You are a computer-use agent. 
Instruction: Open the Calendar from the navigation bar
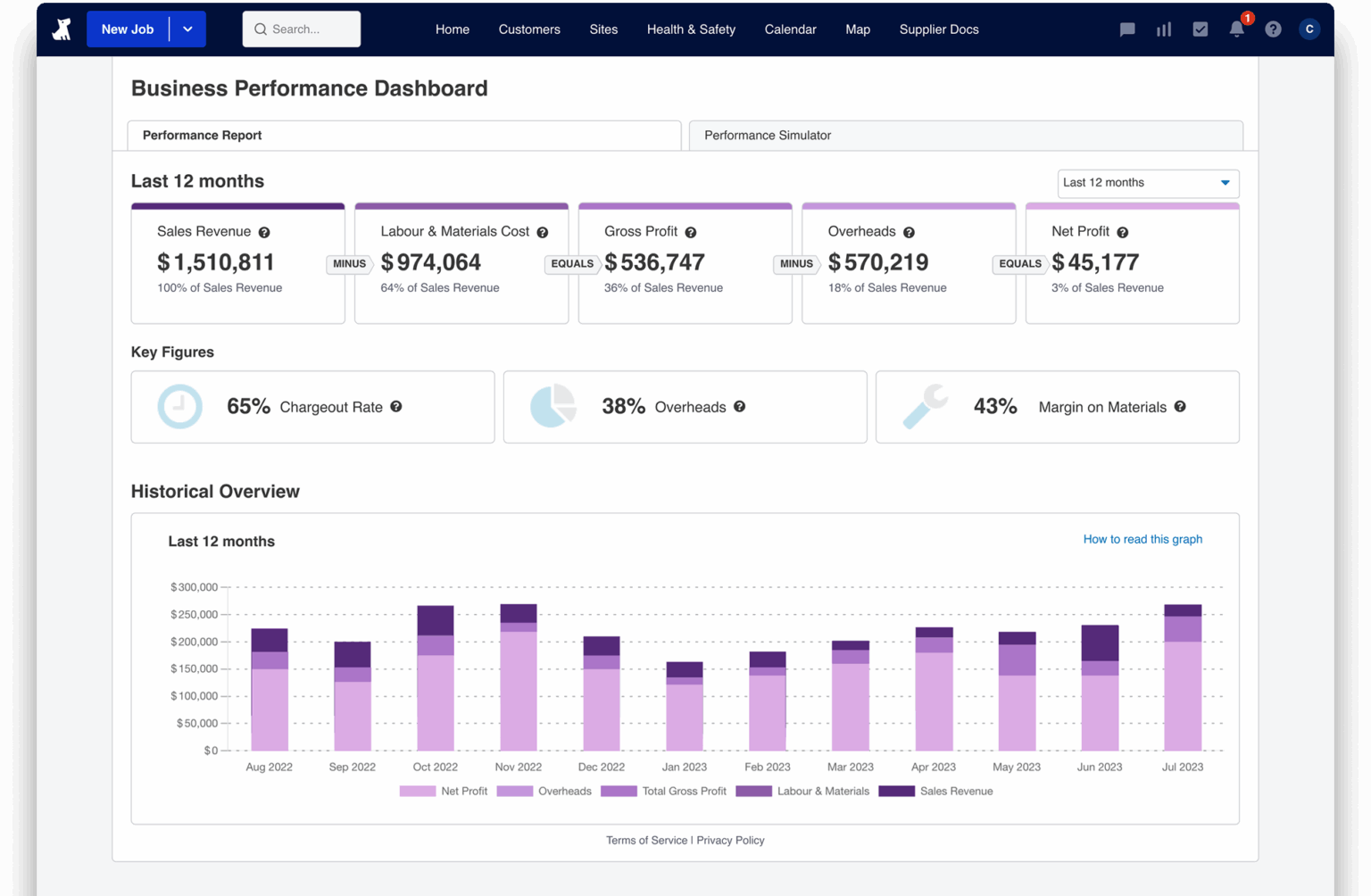(x=789, y=29)
